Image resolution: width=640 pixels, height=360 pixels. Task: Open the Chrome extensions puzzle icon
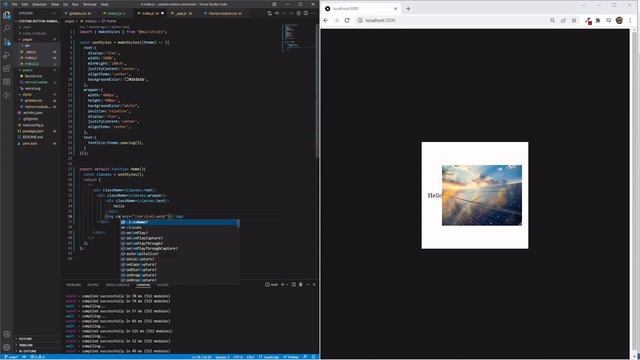pyautogui.click(x=598, y=20)
